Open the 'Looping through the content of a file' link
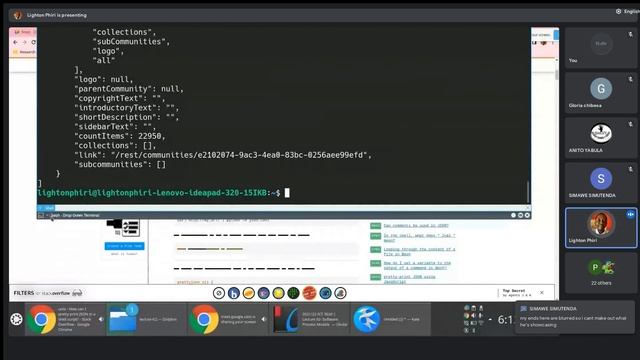This screenshot has height=360, width=640. [419, 251]
